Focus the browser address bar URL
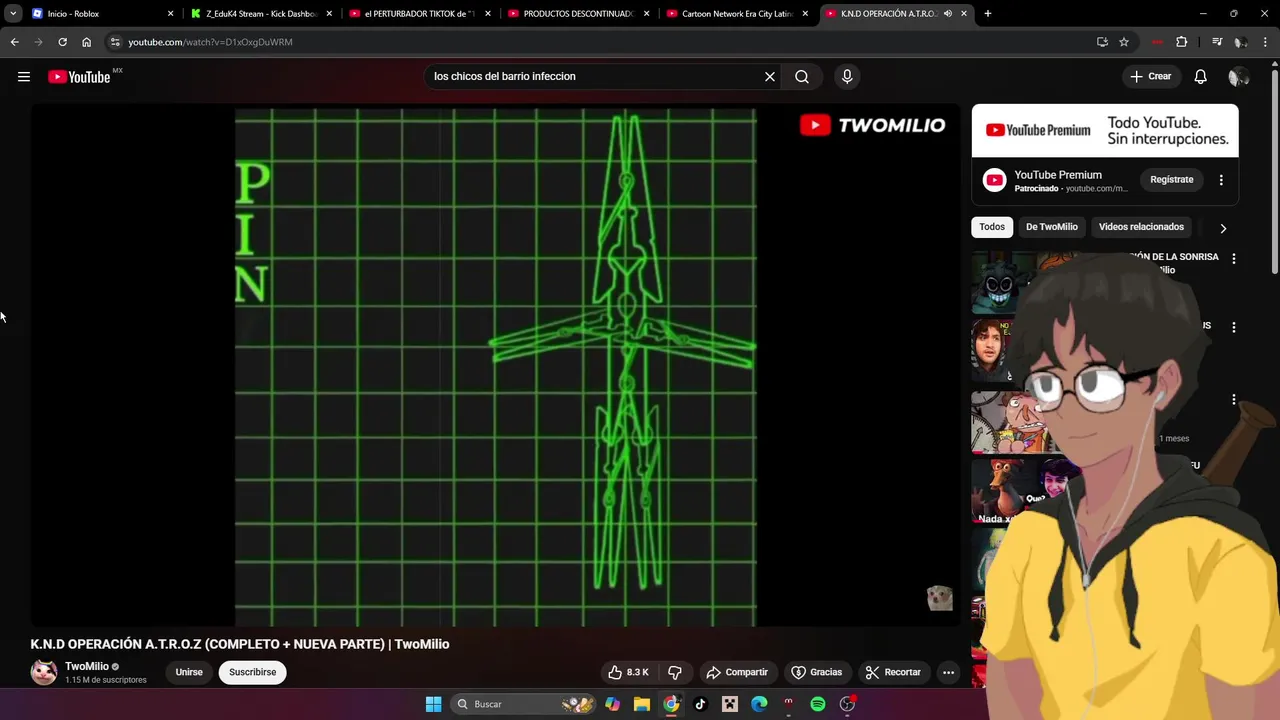This screenshot has height=720, width=1280. (x=210, y=42)
